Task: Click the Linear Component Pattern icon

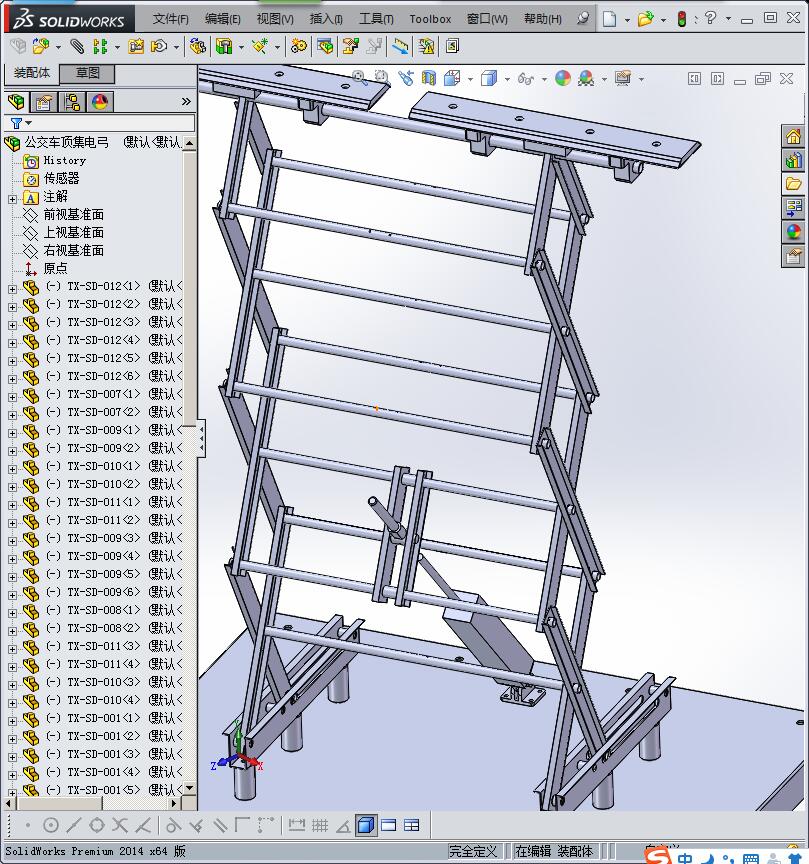Action: (100, 47)
